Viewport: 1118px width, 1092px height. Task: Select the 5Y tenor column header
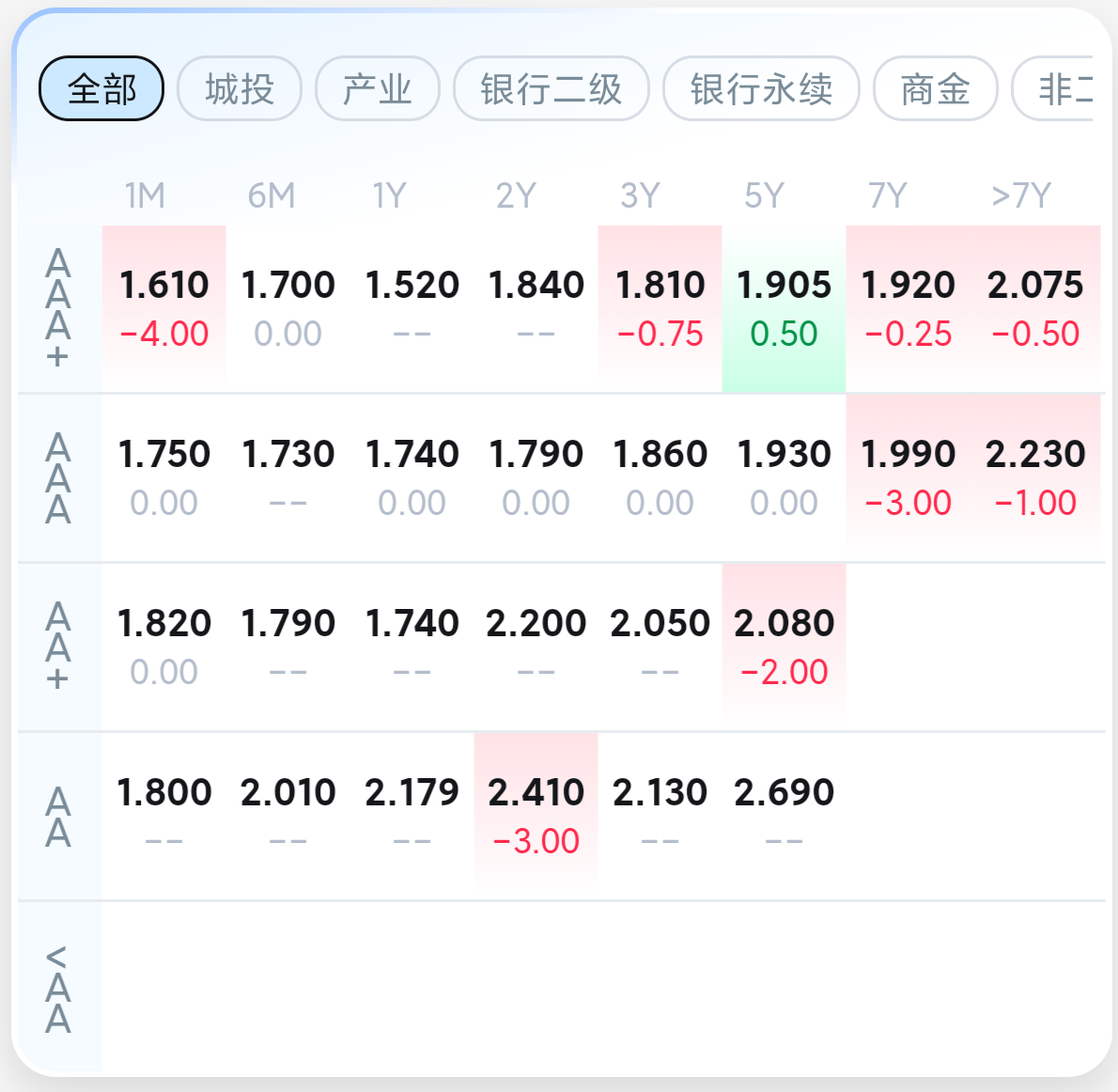pyautogui.click(x=765, y=195)
